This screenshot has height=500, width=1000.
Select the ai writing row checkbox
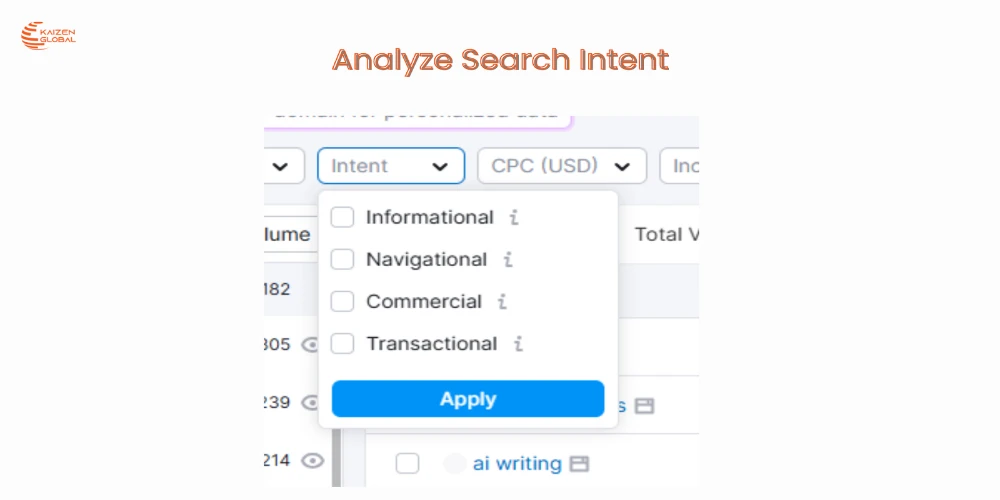pyautogui.click(x=407, y=463)
